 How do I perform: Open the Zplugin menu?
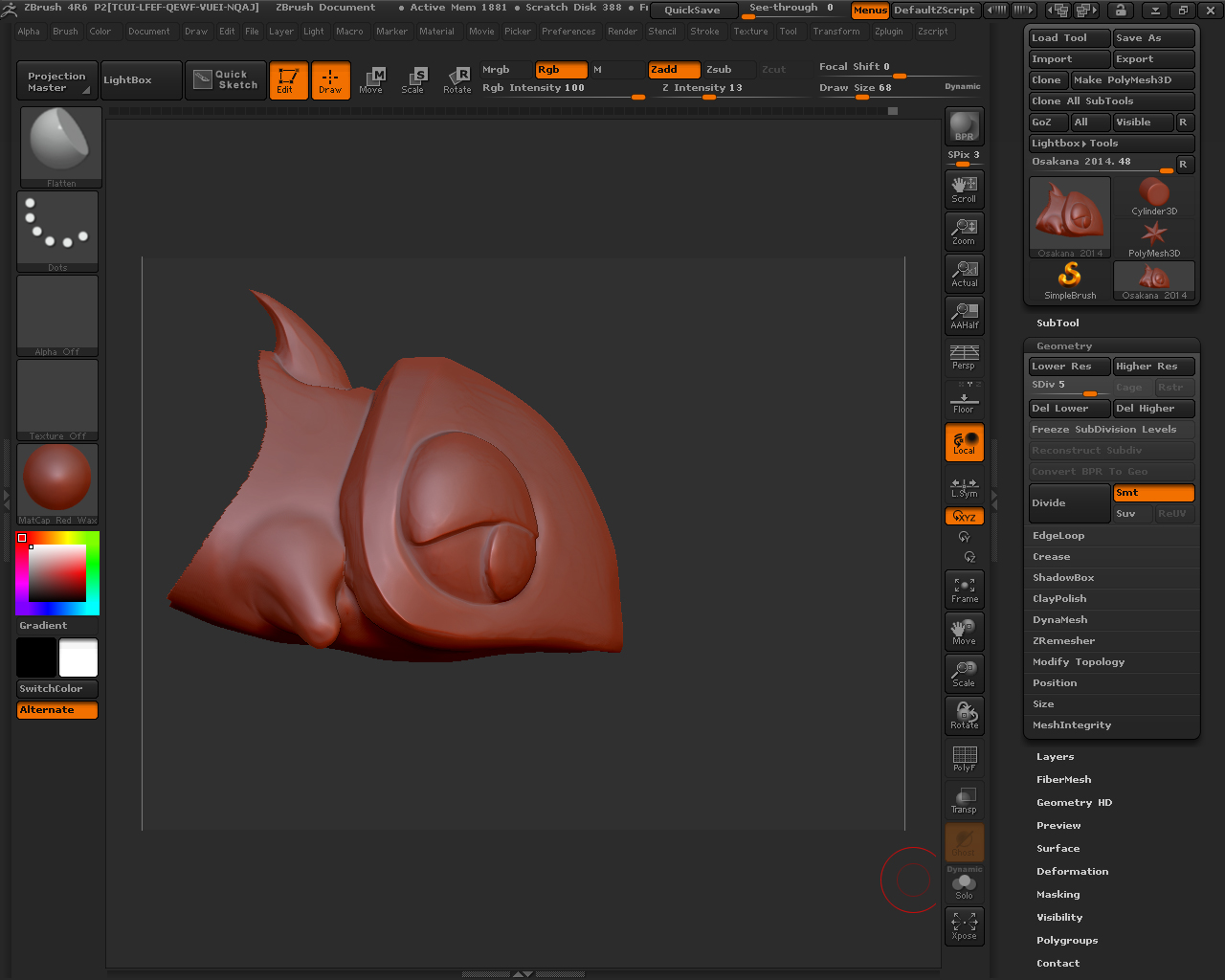click(888, 32)
